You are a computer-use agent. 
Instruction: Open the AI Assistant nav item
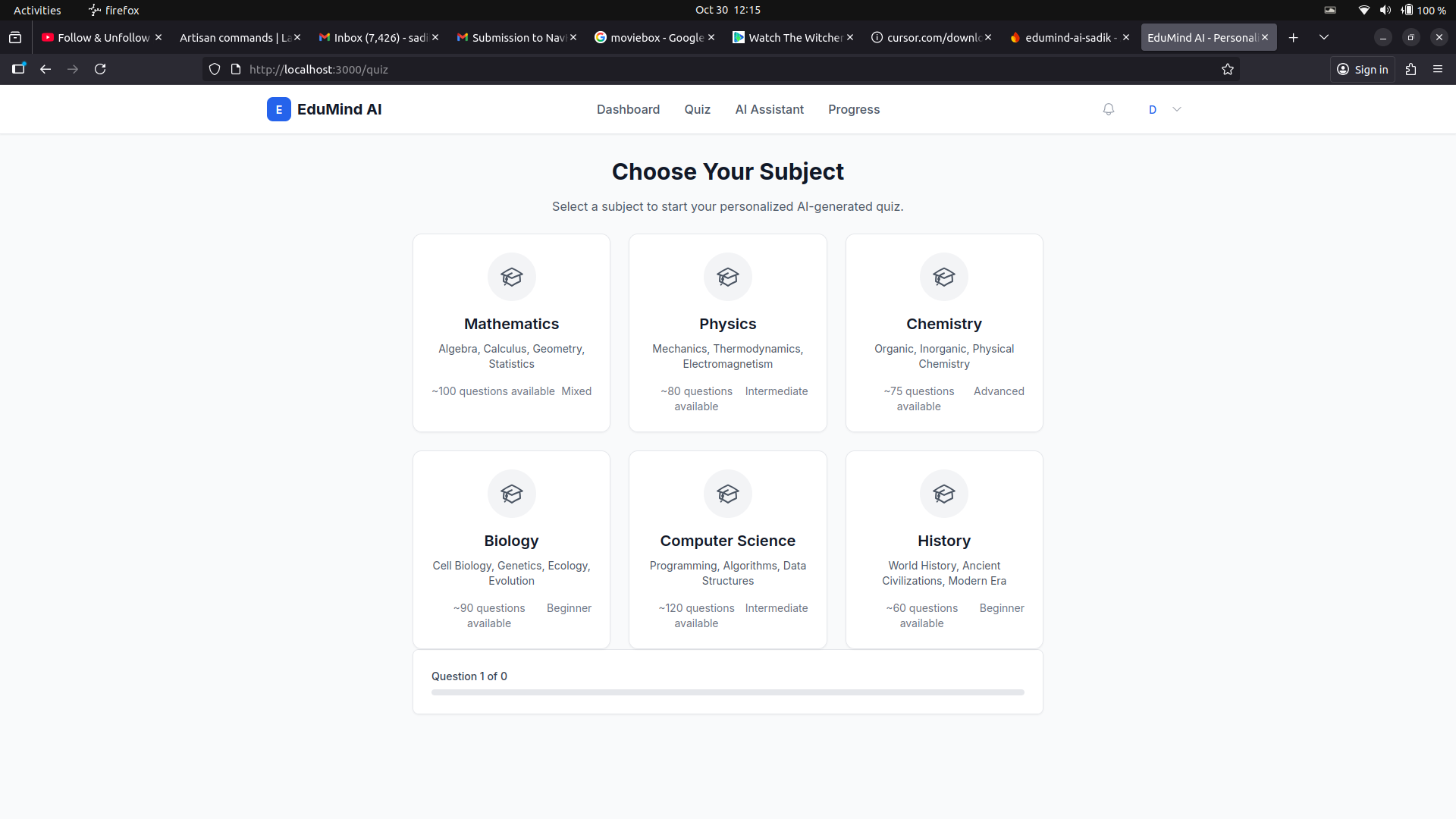[769, 109]
